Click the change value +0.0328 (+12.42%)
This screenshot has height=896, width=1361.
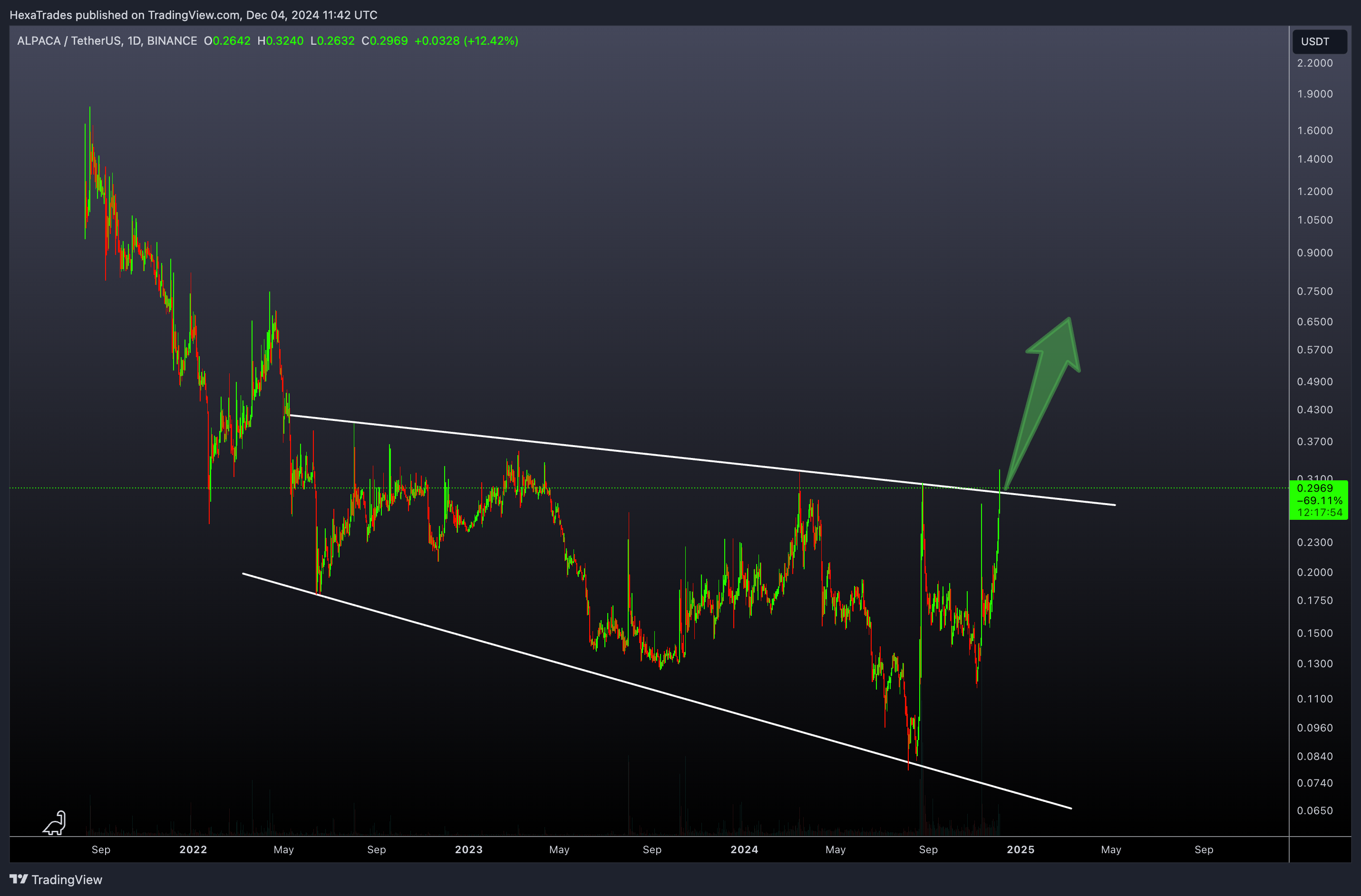pyautogui.click(x=466, y=40)
